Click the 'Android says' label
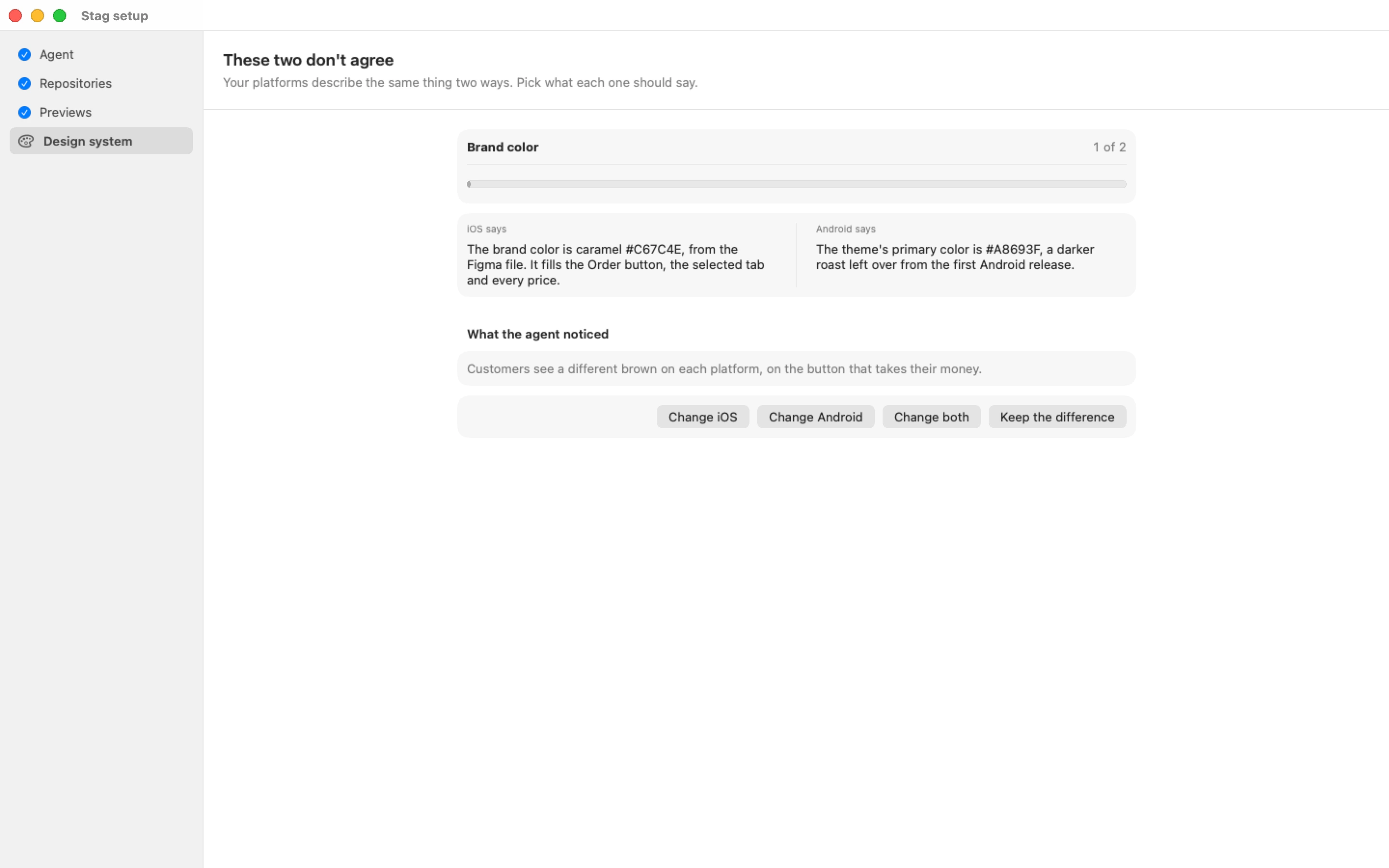The width and height of the screenshot is (1389, 868). (845, 229)
